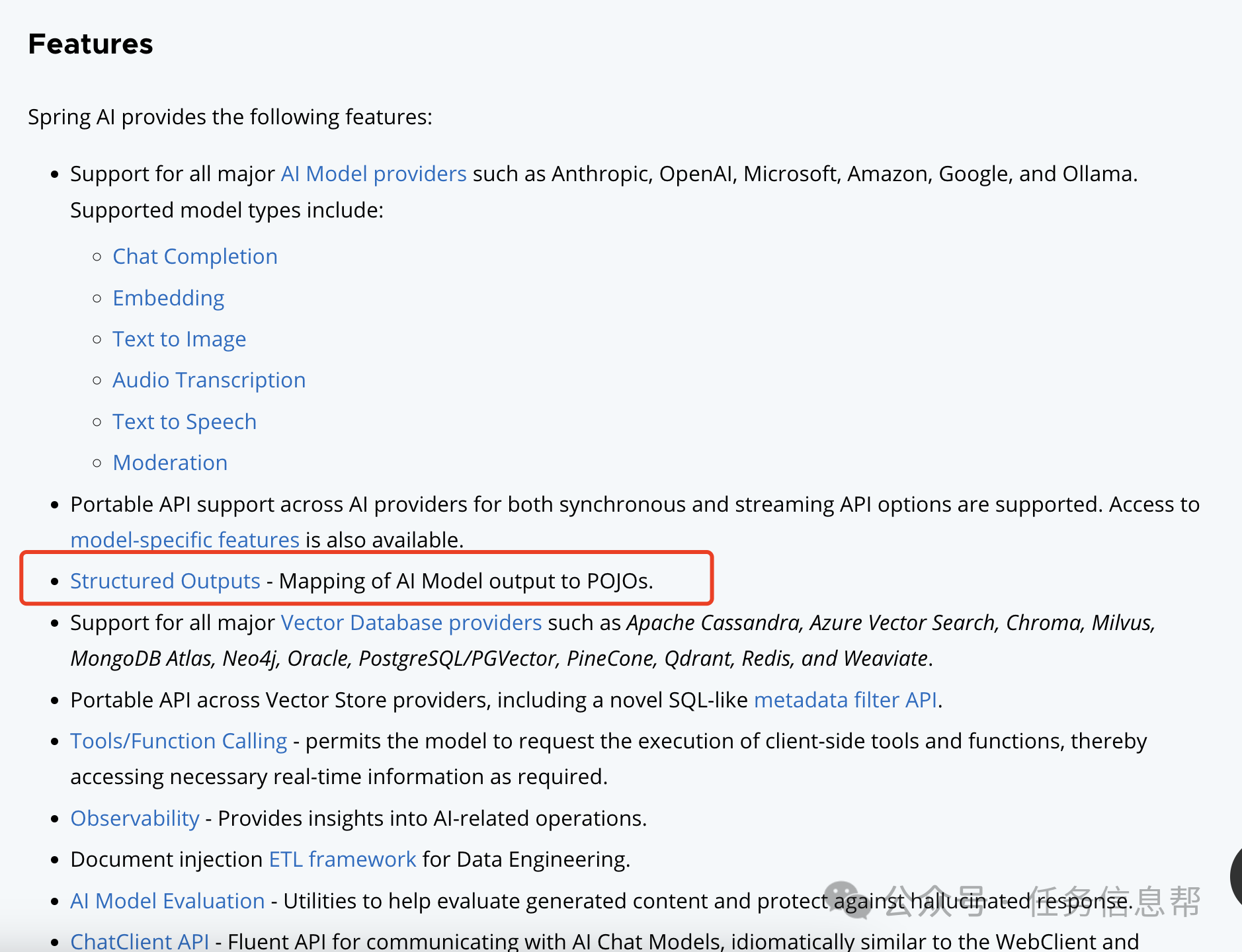The width and height of the screenshot is (1242, 952).
Task: Open the model-specific features link
Action: [185, 540]
